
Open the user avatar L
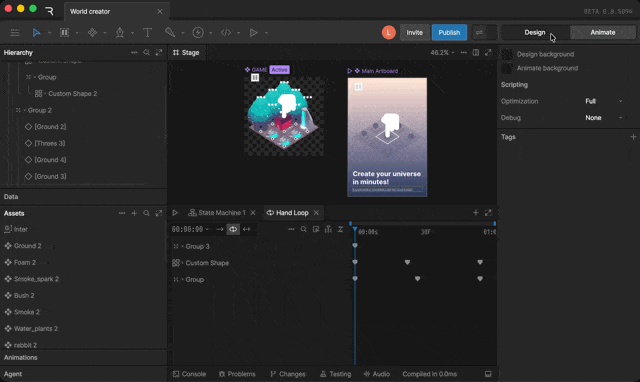pos(389,33)
